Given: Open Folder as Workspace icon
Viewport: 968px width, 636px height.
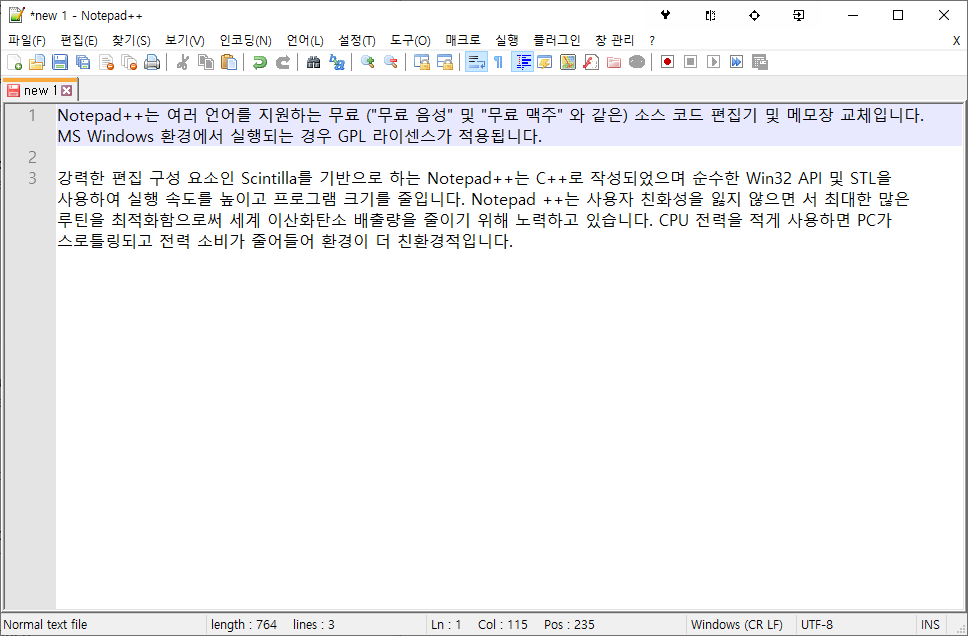Looking at the screenshot, I should pyautogui.click(x=614, y=62).
